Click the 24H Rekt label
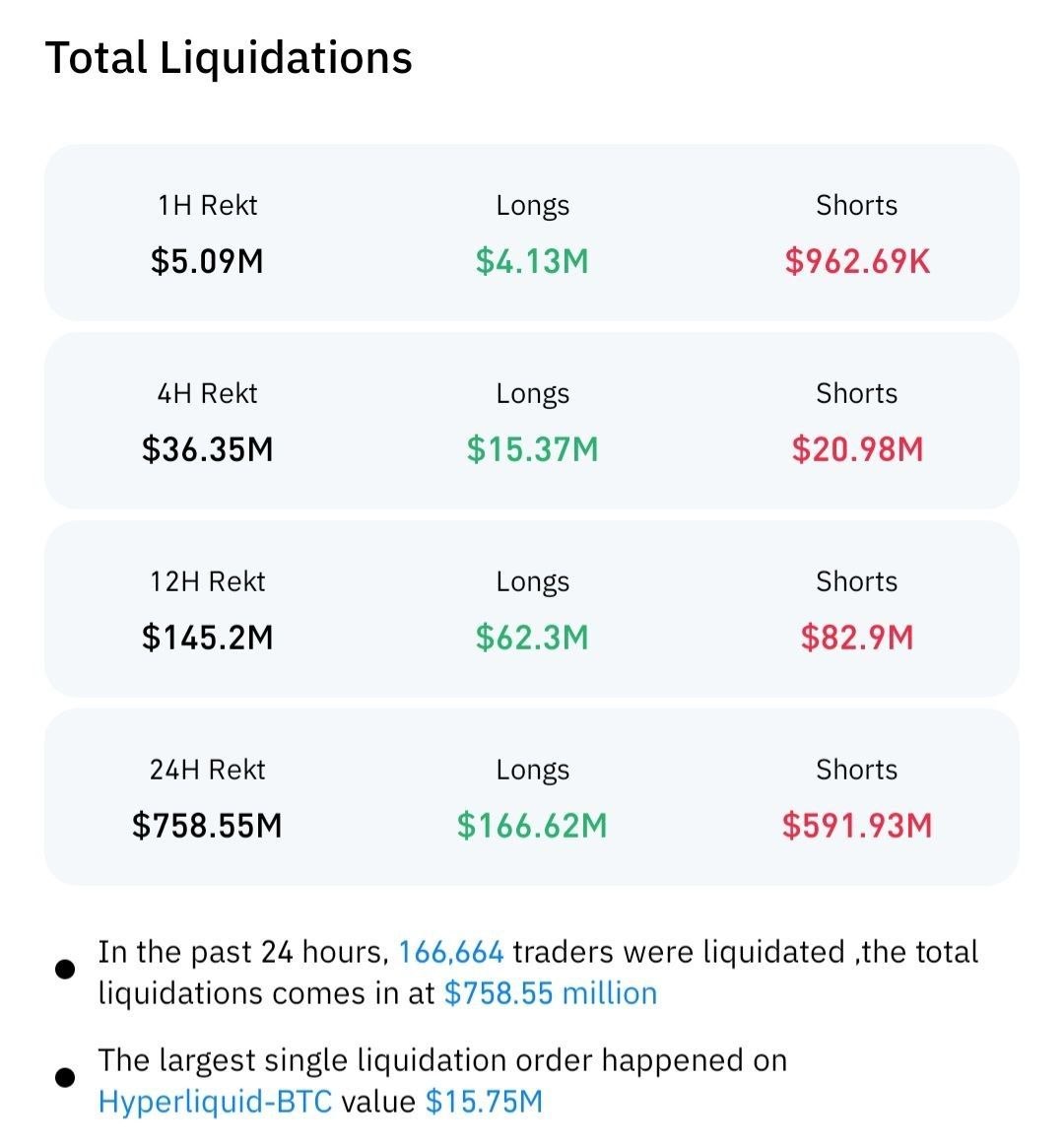1064x1147 pixels. point(207,770)
